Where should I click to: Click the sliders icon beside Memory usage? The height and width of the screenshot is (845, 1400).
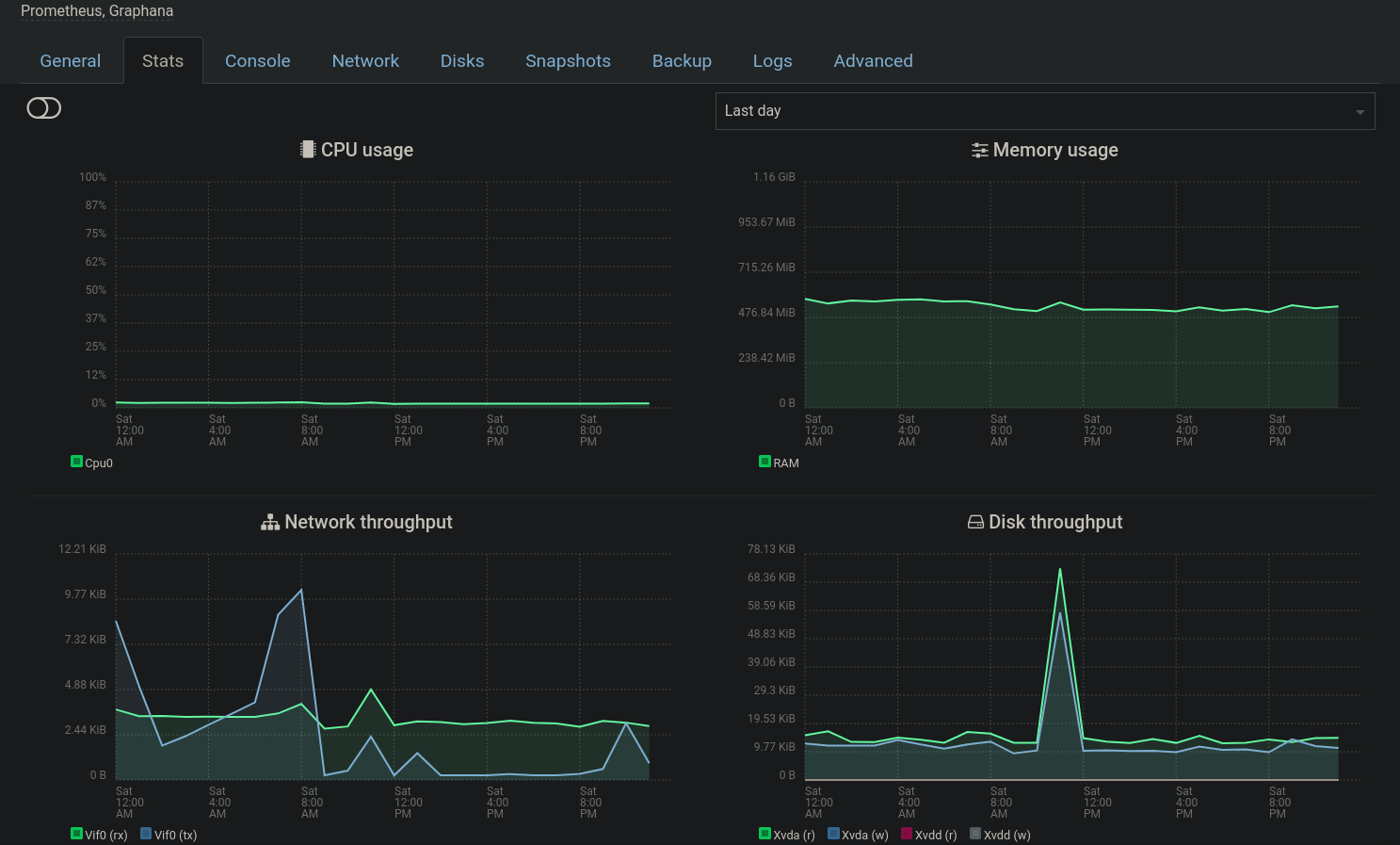(x=979, y=151)
